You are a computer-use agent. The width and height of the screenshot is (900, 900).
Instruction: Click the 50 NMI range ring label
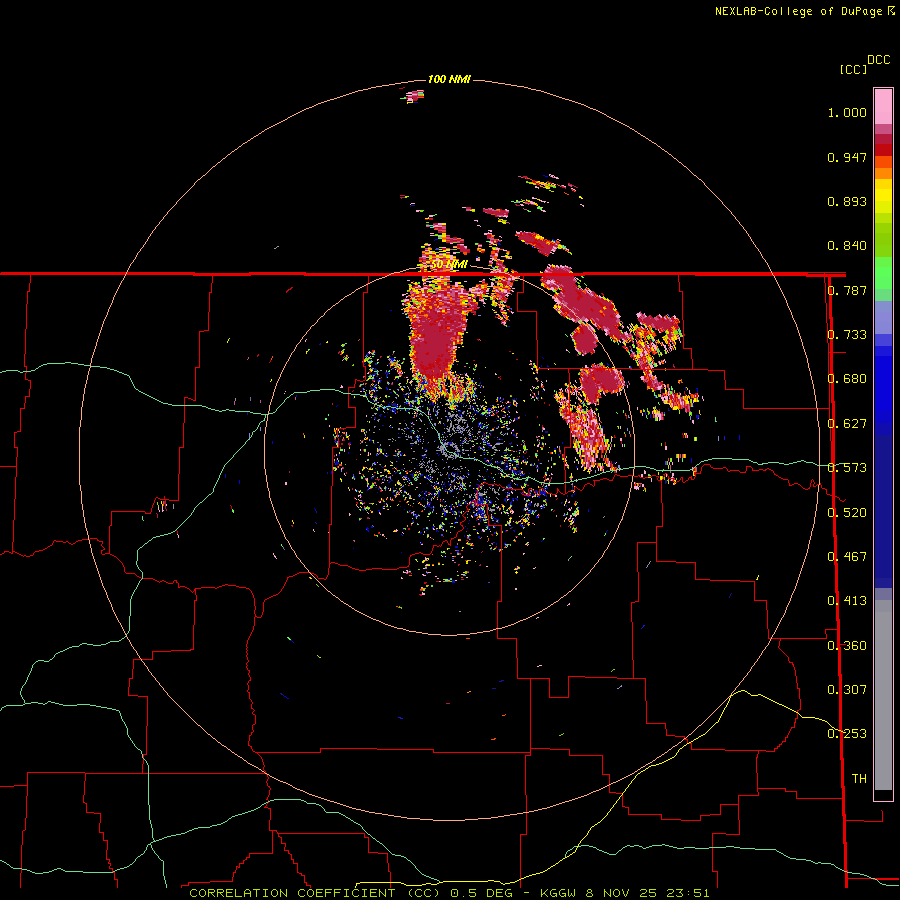(x=449, y=264)
